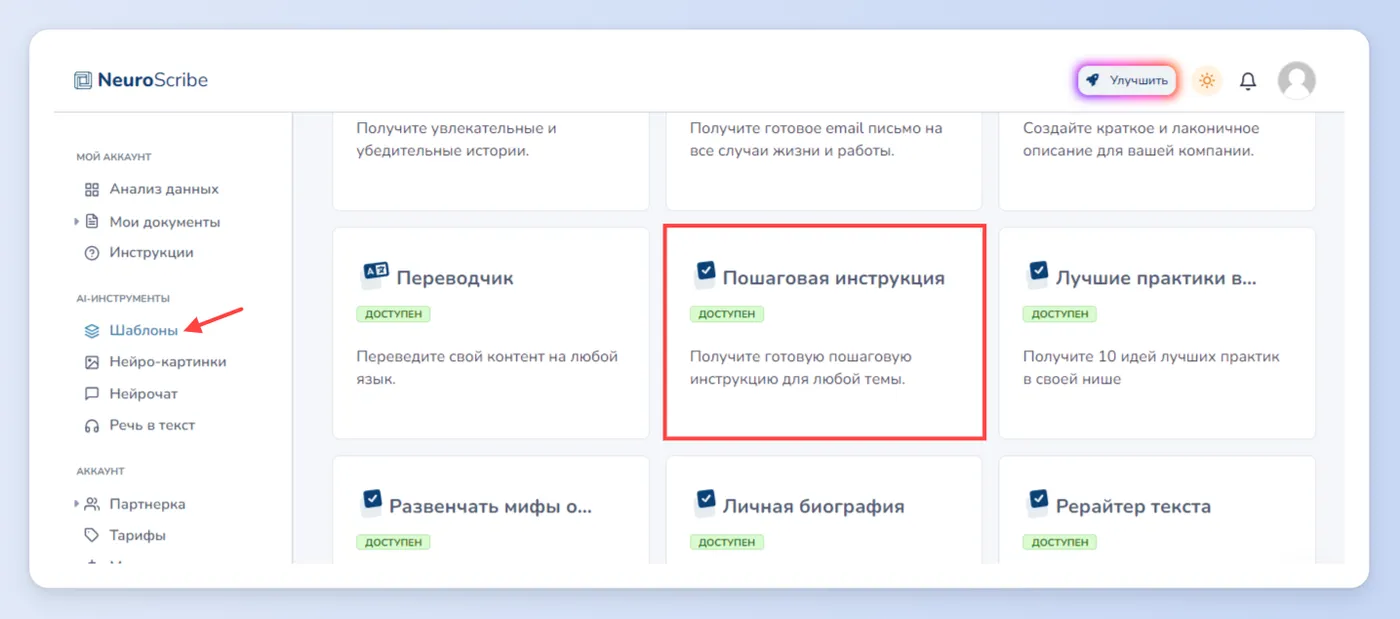Click the увлекательные истории template card
Viewport: 1400px width, 619px height.
coord(491,160)
